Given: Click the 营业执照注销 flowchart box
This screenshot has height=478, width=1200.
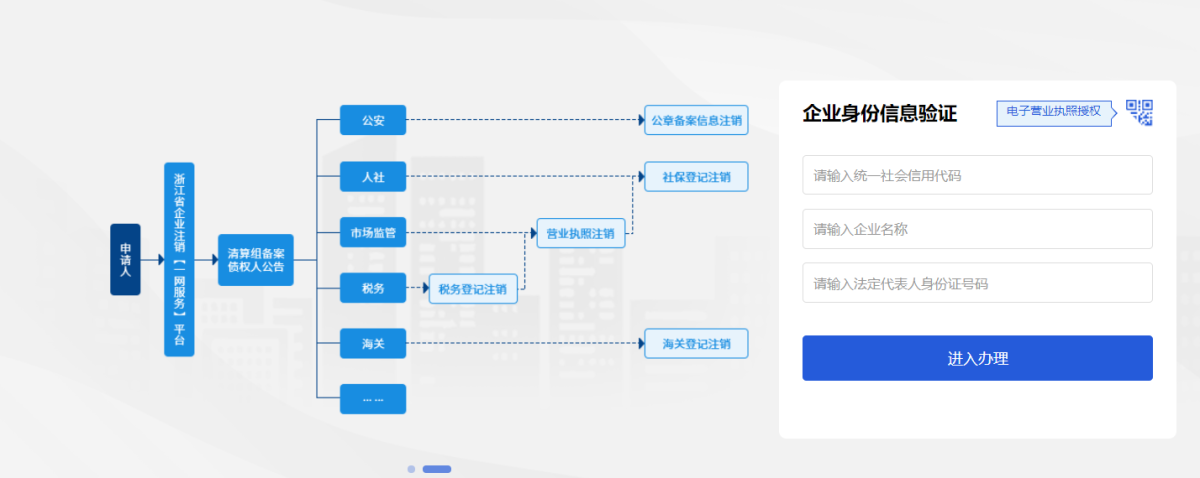Looking at the screenshot, I should click(x=580, y=233).
